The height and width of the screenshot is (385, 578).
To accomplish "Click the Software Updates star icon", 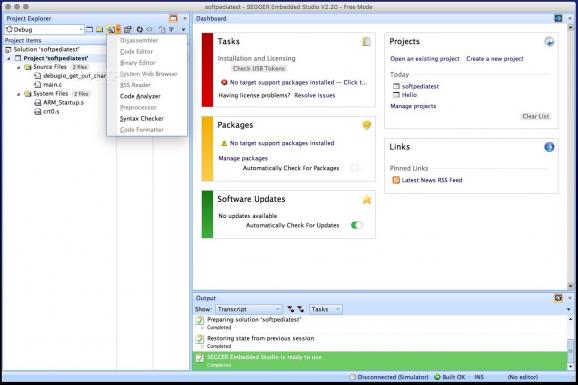I will pos(366,200).
